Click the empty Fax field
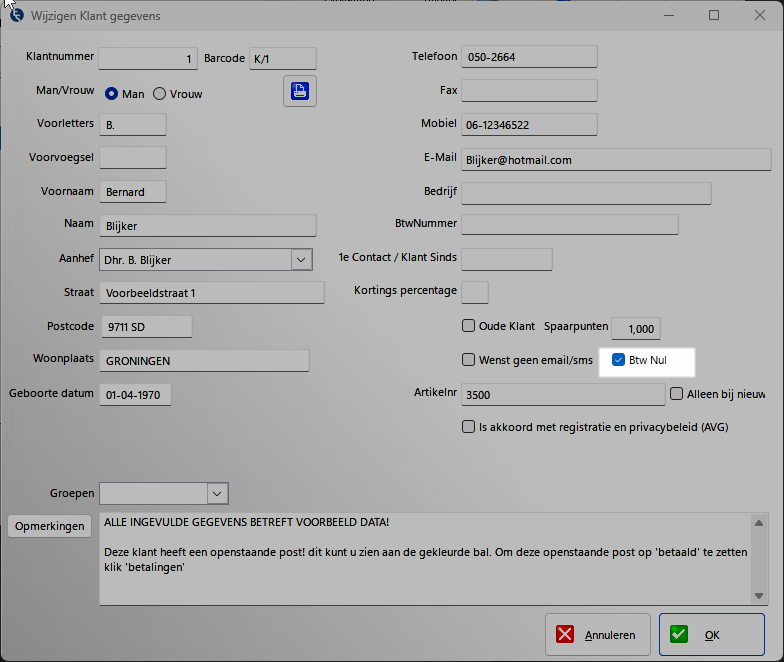The width and height of the screenshot is (784, 662). pos(529,91)
